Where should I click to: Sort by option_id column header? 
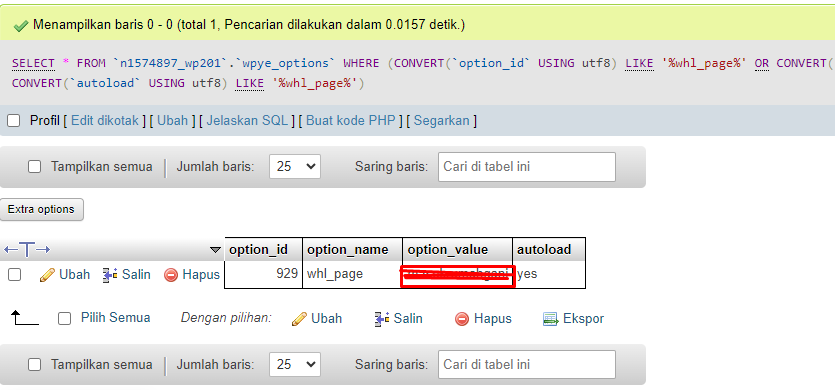click(x=258, y=249)
